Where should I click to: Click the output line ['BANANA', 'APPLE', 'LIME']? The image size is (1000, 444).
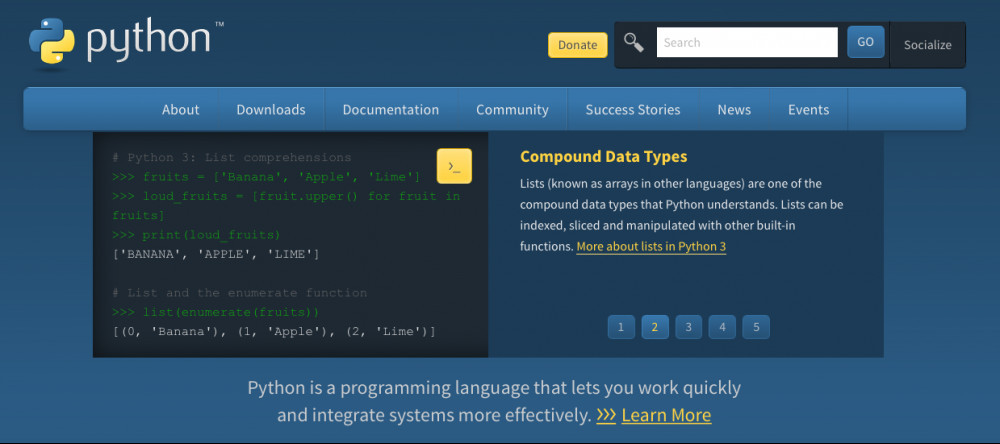pyautogui.click(x=216, y=254)
